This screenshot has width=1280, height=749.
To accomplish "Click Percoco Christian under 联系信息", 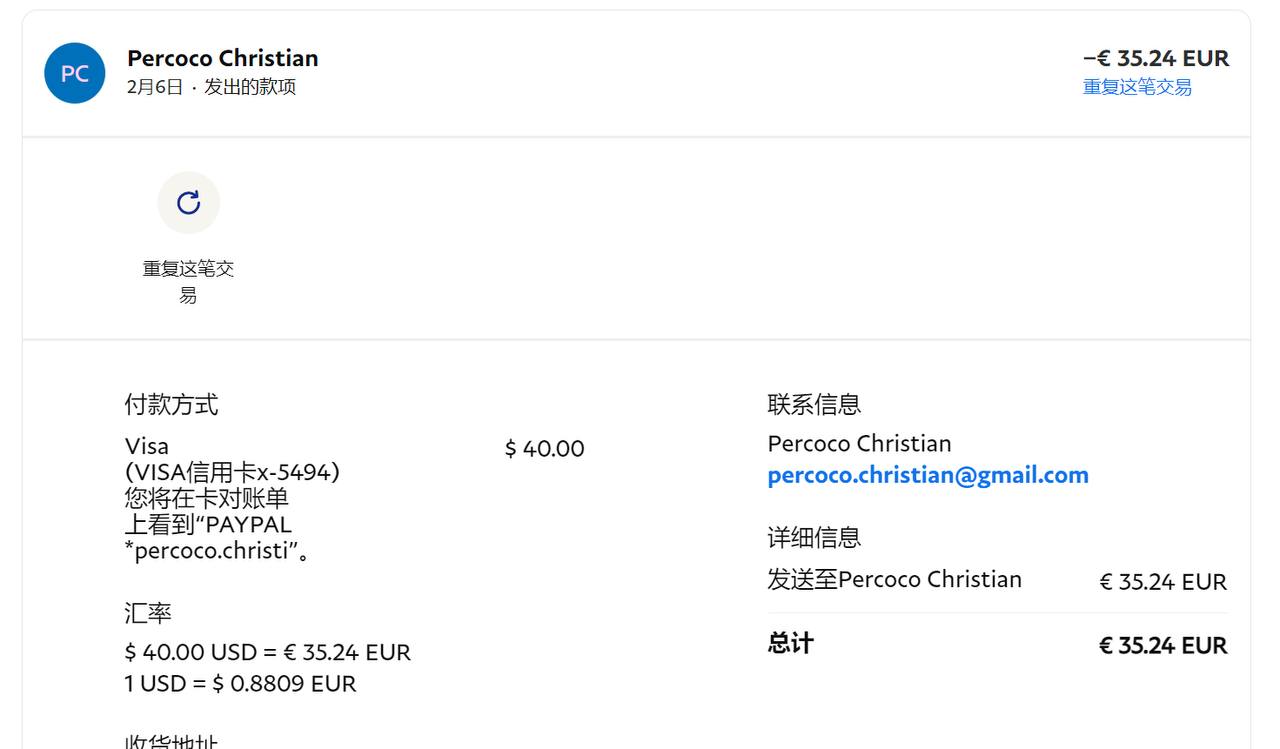I will coord(859,444).
